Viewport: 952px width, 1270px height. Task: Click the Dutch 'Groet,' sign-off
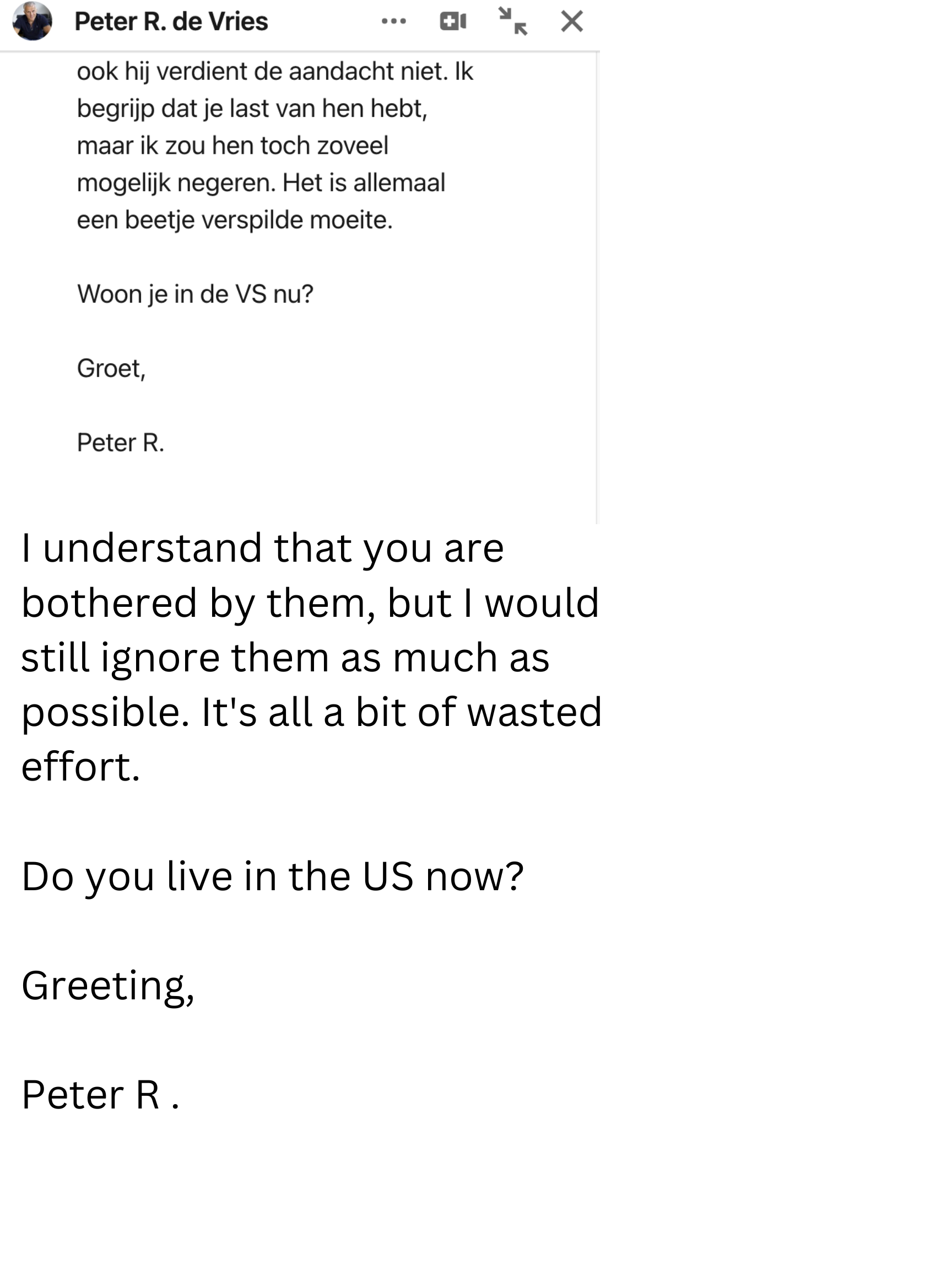(x=111, y=369)
